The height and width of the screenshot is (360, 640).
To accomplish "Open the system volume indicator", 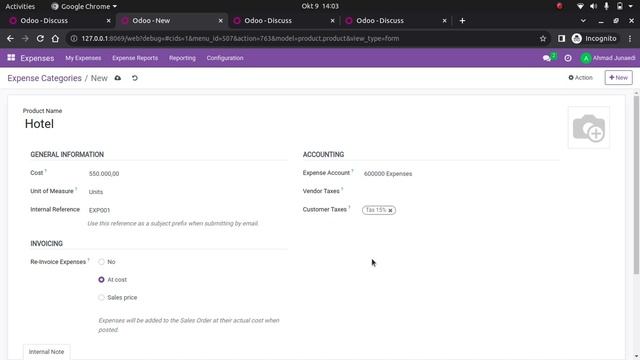I will click(x=593, y=6).
